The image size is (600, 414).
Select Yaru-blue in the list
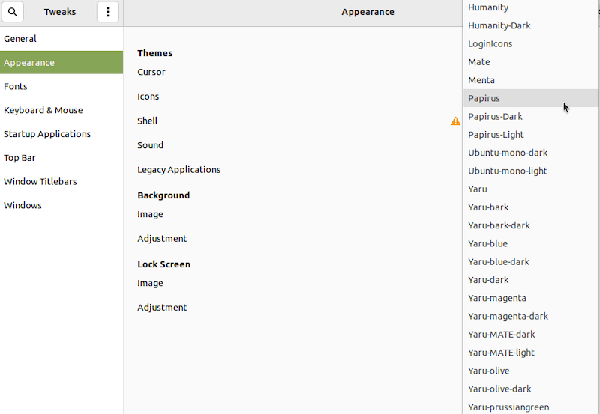[530, 244]
